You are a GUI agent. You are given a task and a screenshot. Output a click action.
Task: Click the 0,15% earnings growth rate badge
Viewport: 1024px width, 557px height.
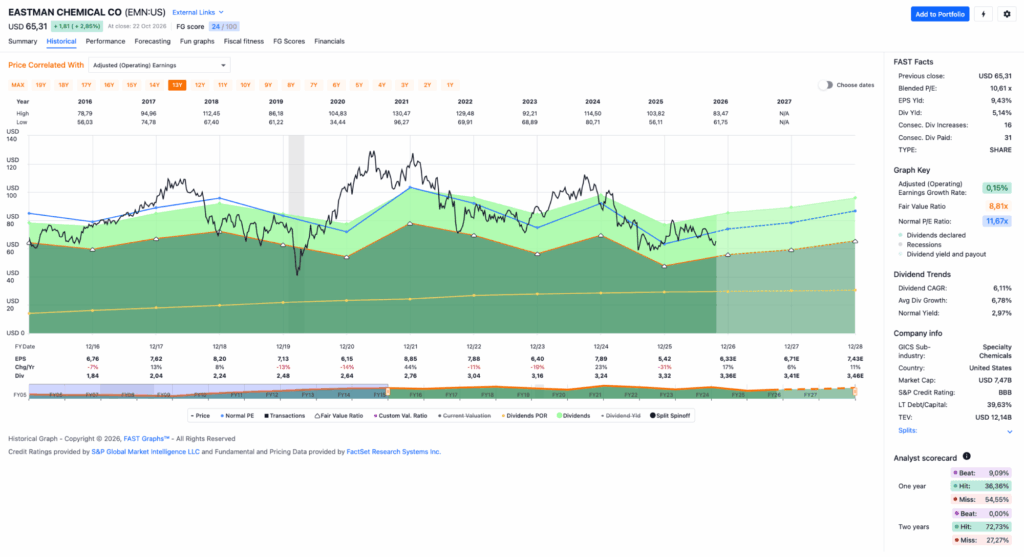pyautogui.click(x=997, y=188)
